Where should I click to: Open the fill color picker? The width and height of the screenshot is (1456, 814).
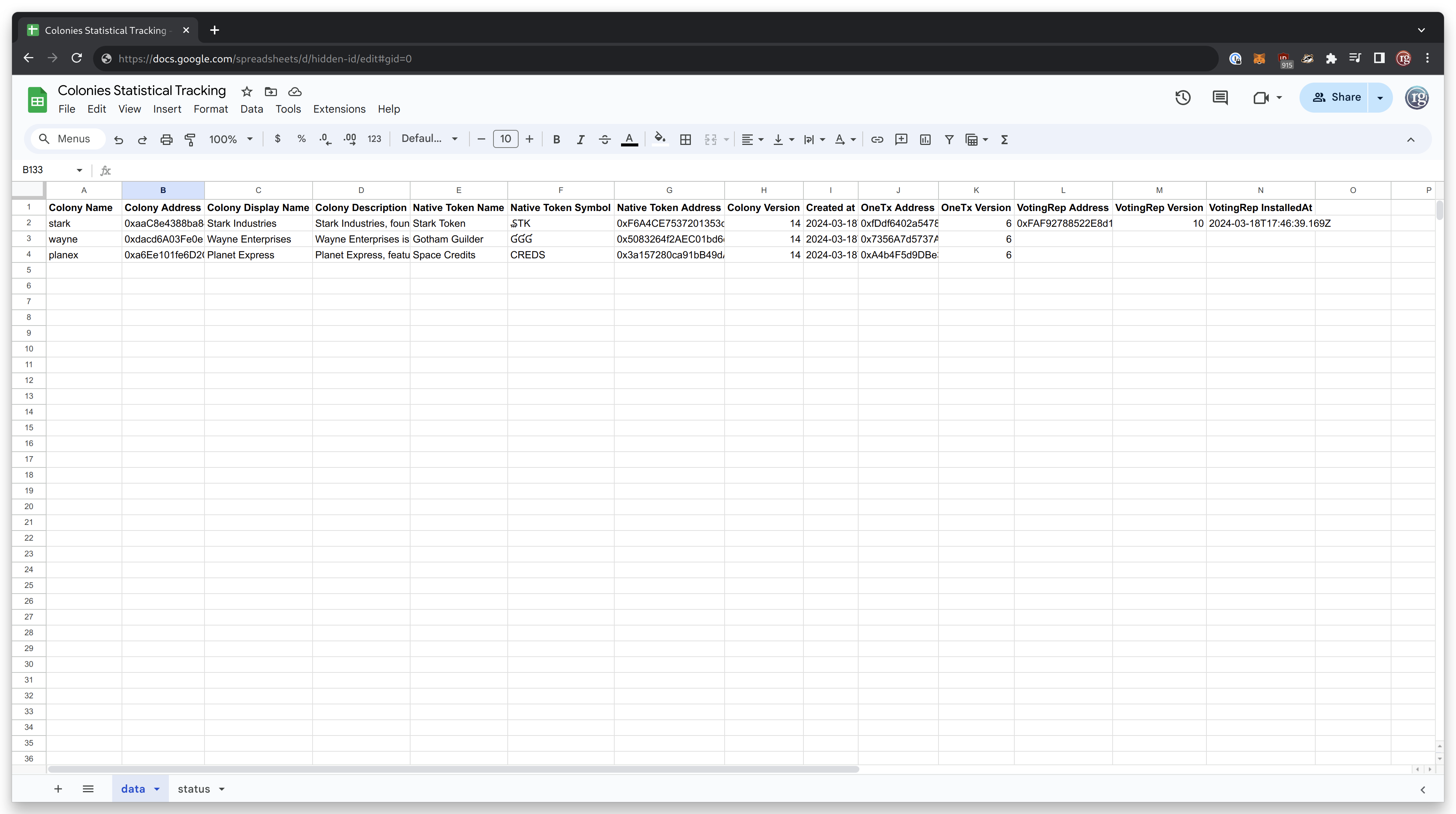point(660,139)
